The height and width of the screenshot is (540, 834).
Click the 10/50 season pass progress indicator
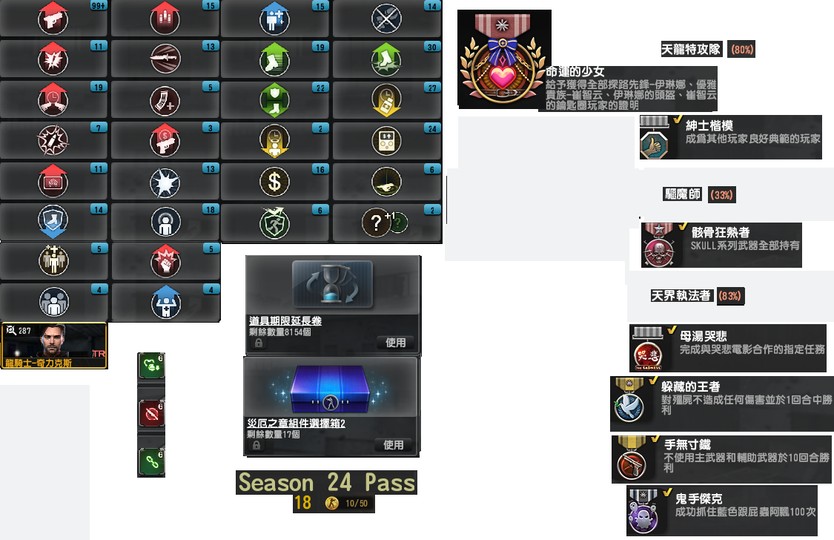[356, 503]
